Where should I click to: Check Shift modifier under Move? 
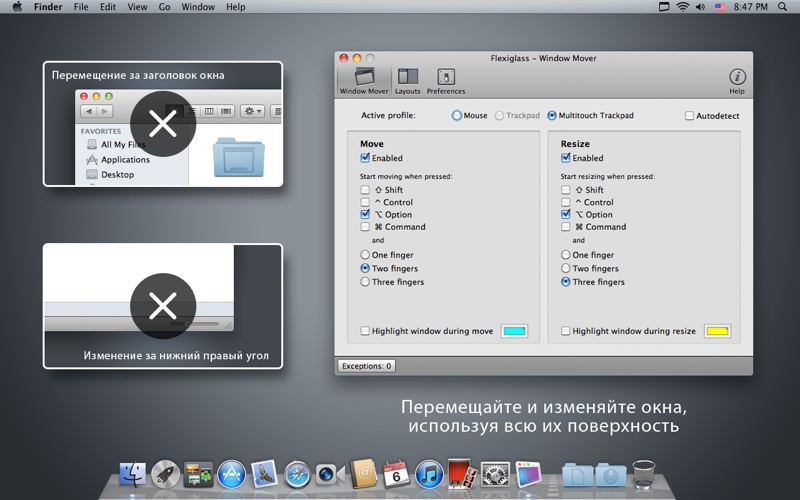coord(365,190)
